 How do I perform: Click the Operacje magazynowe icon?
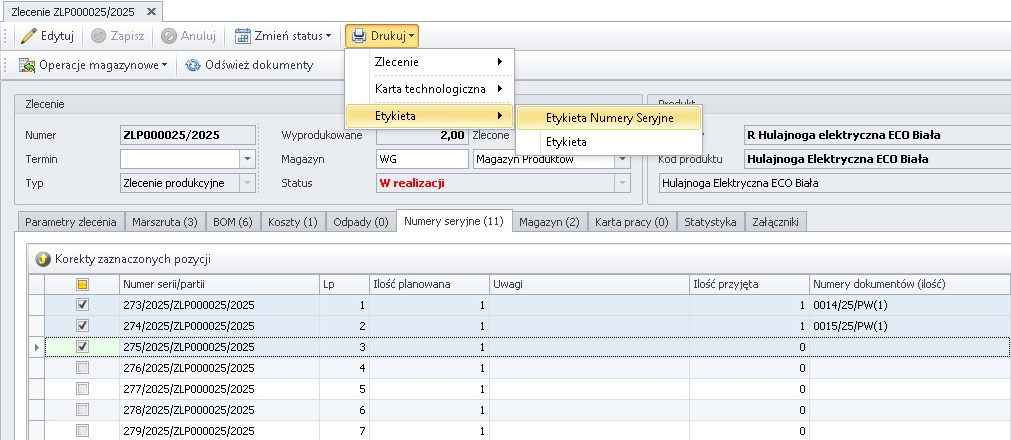pos(26,65)
